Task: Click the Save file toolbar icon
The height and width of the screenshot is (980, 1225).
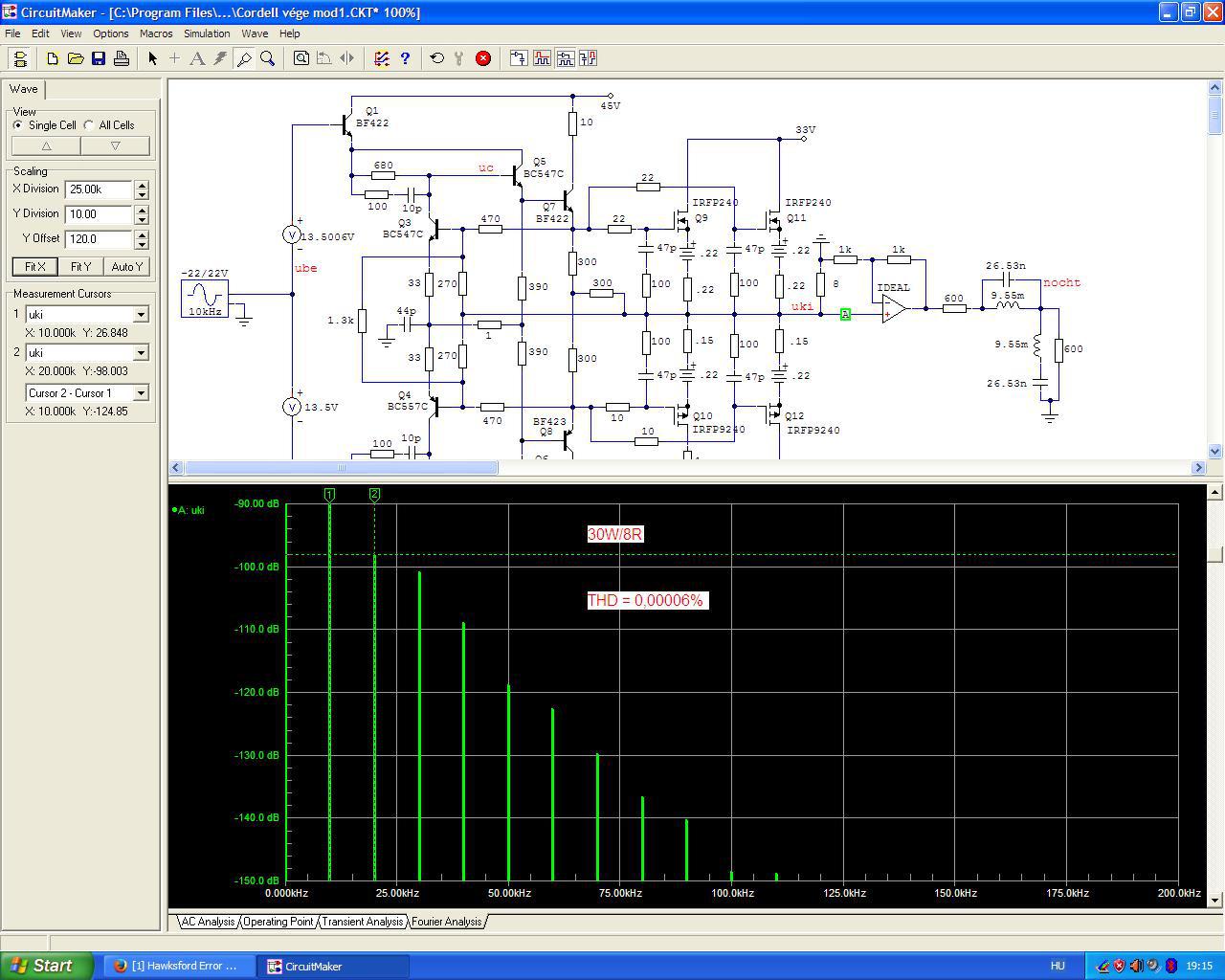Action: pos(99,58)
